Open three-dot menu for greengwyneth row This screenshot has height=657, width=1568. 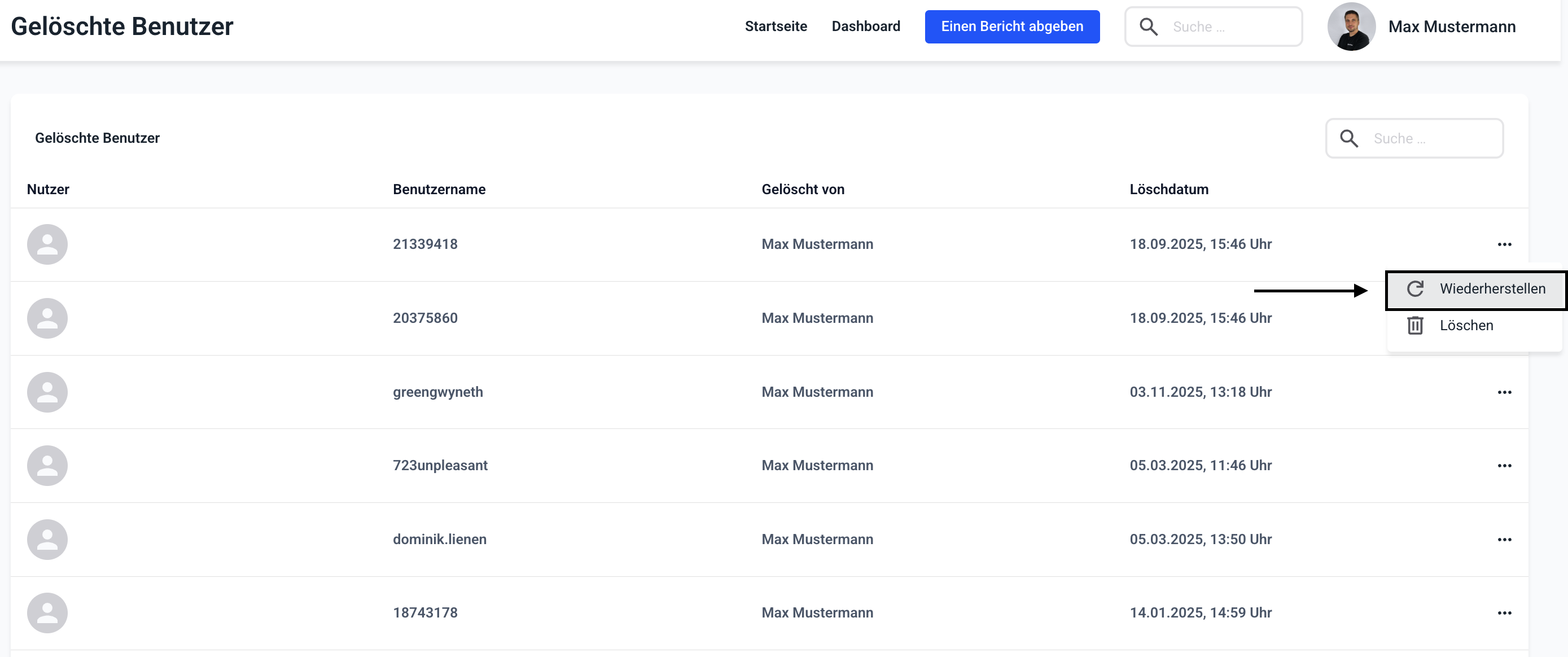(1504, 392)
